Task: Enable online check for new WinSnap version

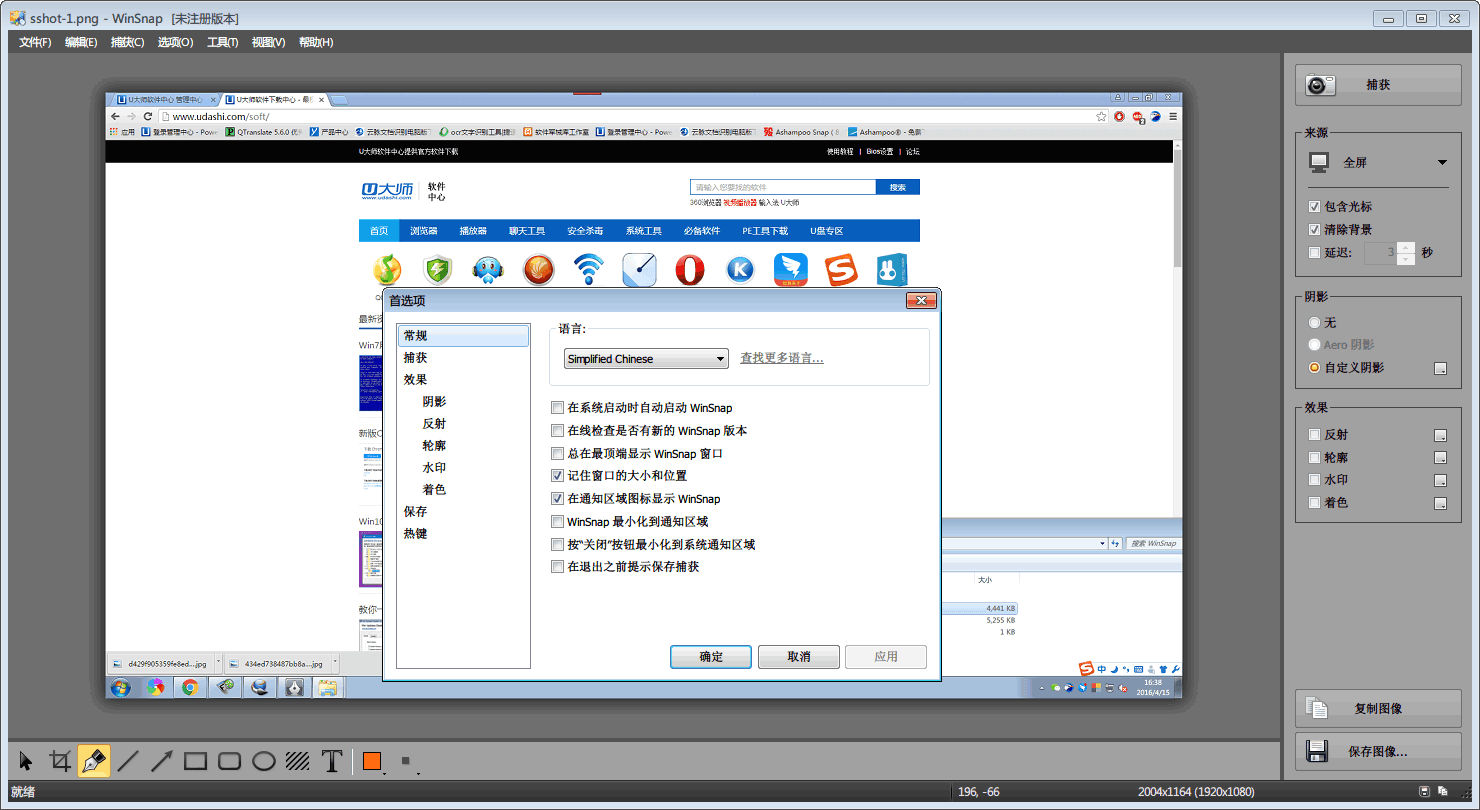Action: point(558,431)
